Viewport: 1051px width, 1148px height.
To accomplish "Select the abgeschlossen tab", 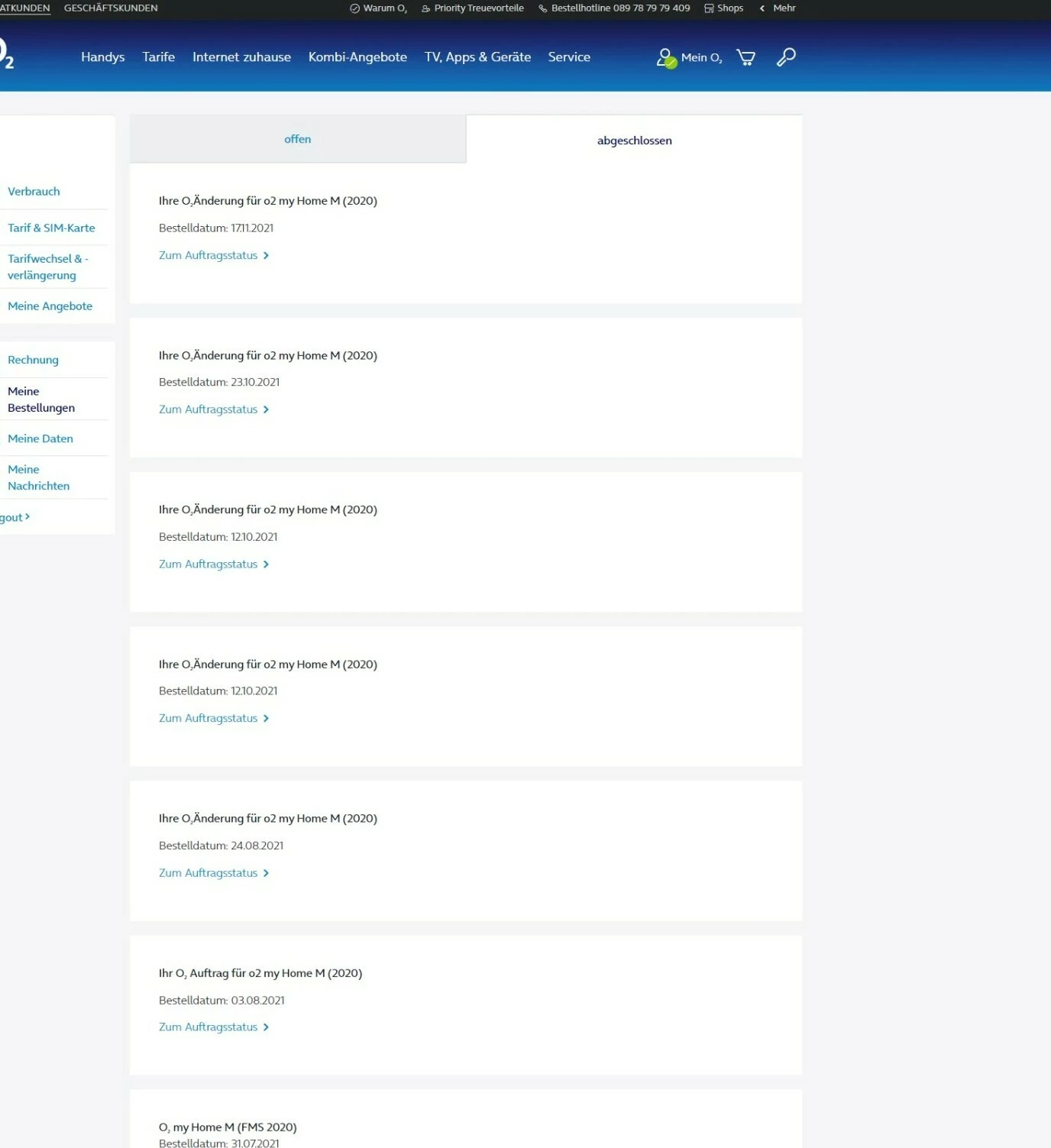I will (634, 140).
